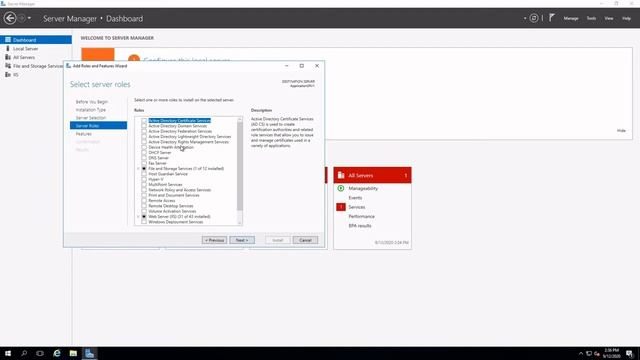Viewport: 640px width, 360px height.
Task: Go to Before You Begin wizard step
Action: (x=92, y=102)
